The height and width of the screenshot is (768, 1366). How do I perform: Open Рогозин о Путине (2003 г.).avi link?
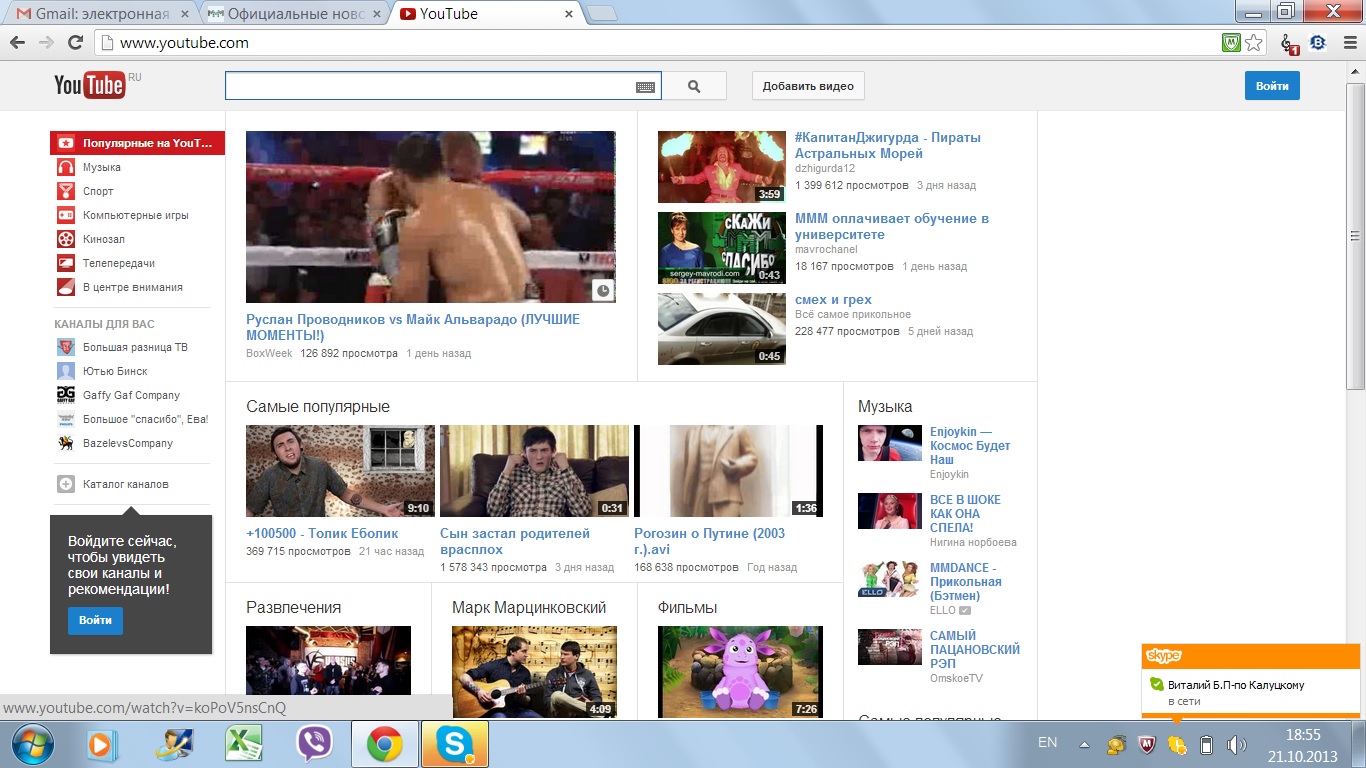tap(710, 541)
